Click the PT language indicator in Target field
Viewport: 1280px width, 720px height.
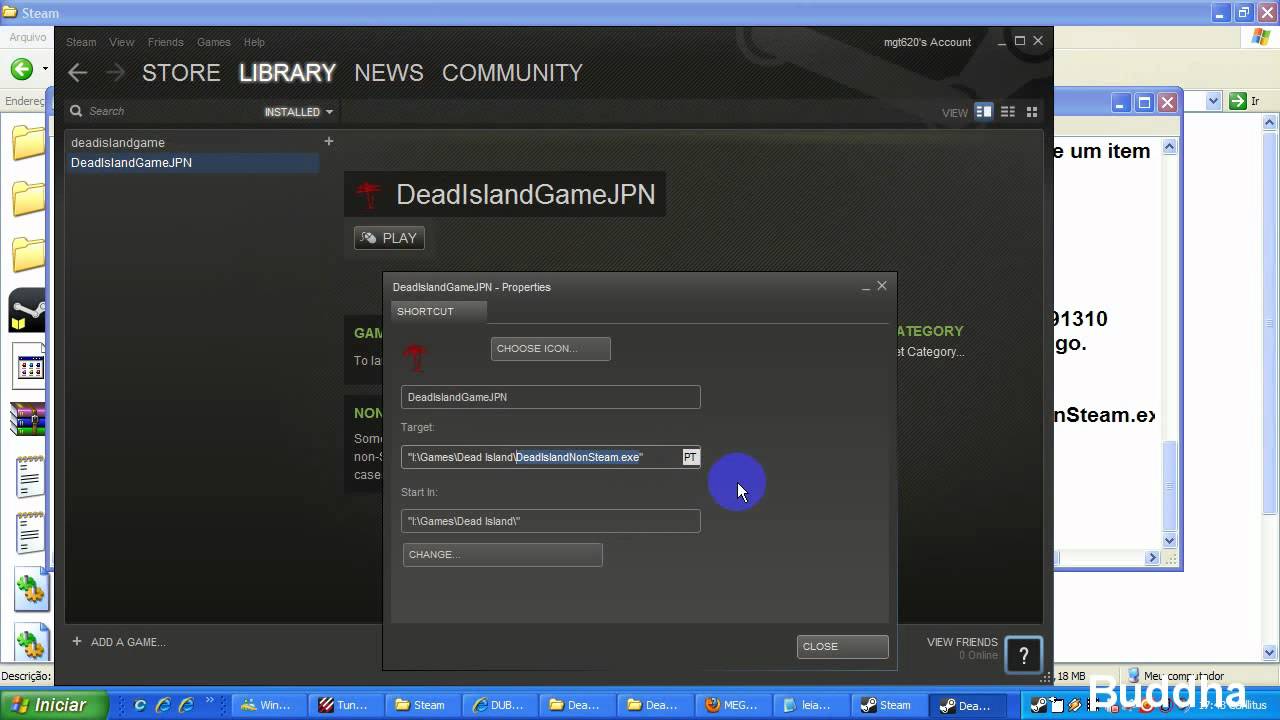690,457
